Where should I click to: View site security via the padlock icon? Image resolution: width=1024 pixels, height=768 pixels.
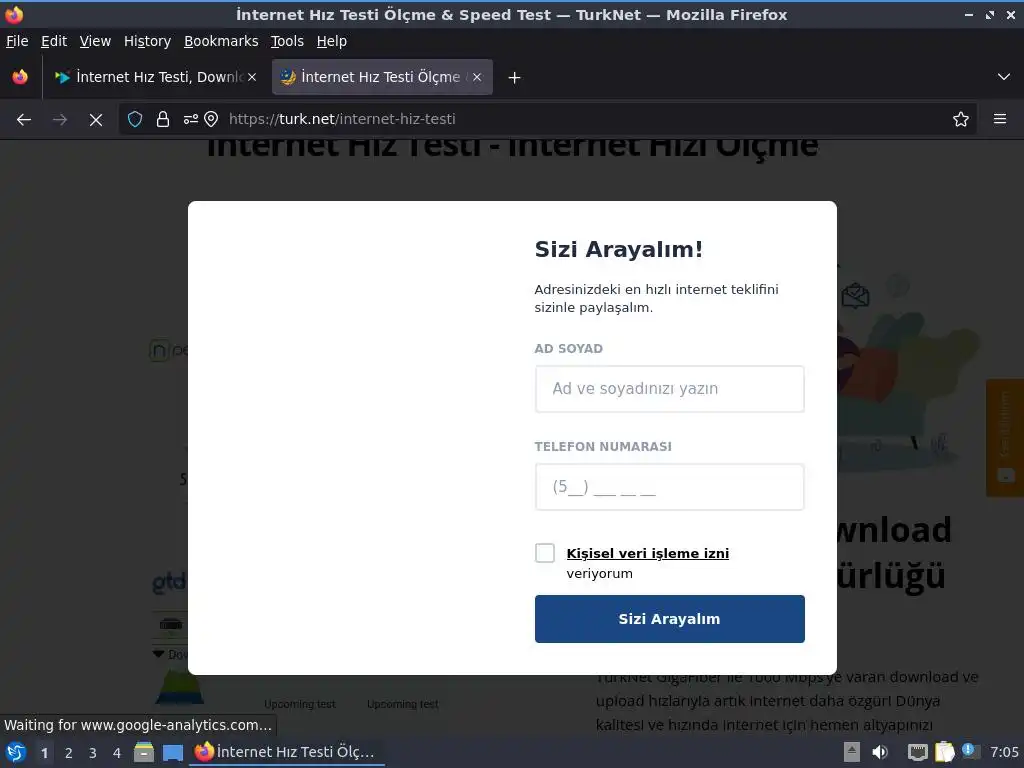tap(163, 119)
